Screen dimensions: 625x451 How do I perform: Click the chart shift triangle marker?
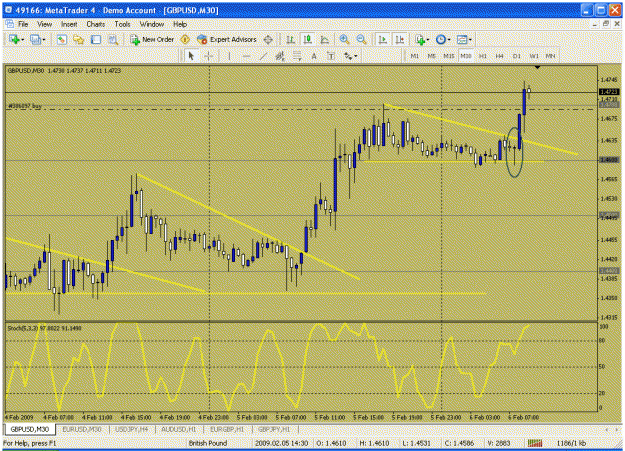537,68
